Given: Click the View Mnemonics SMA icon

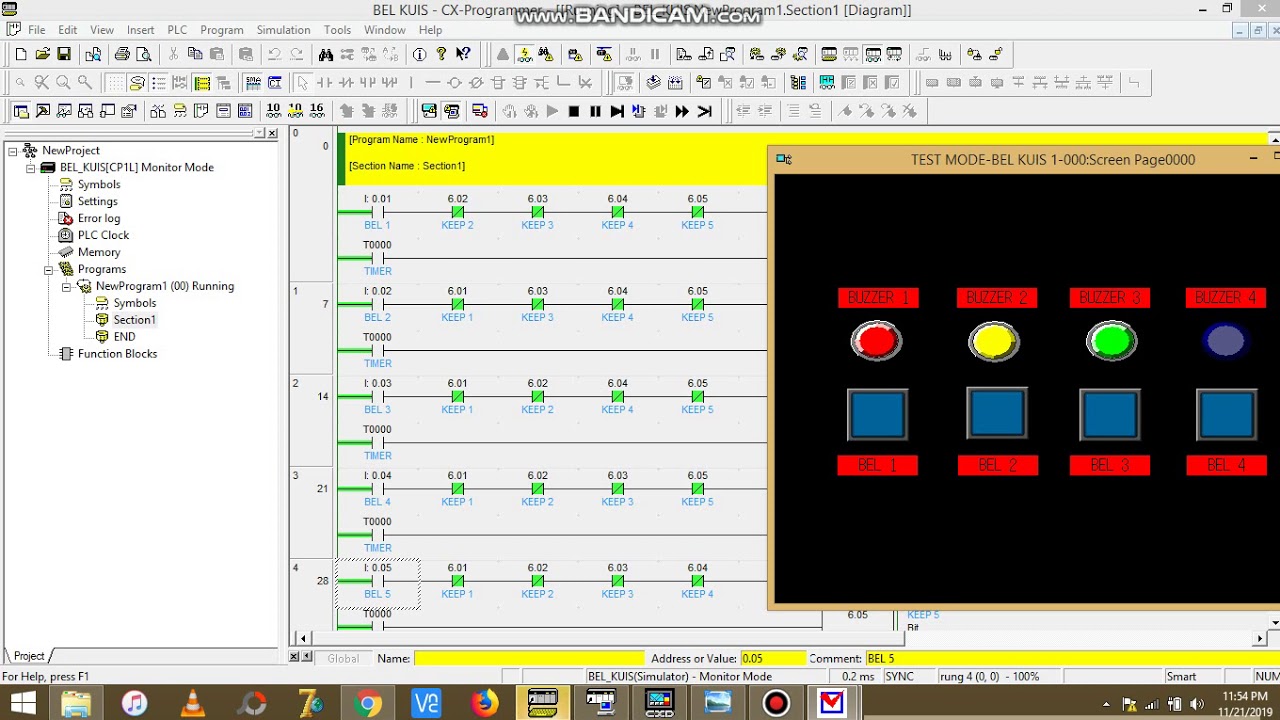Looking at the screenshot, I should [253, 82].
